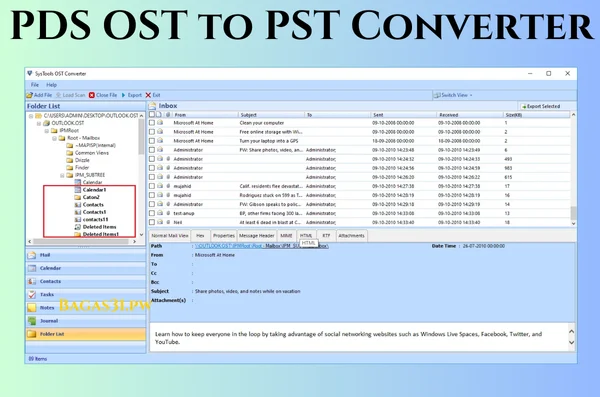Viewport: 600px width, 397px height.
Task: Click the red Close File icon
Action: click(x=91, y=95)
